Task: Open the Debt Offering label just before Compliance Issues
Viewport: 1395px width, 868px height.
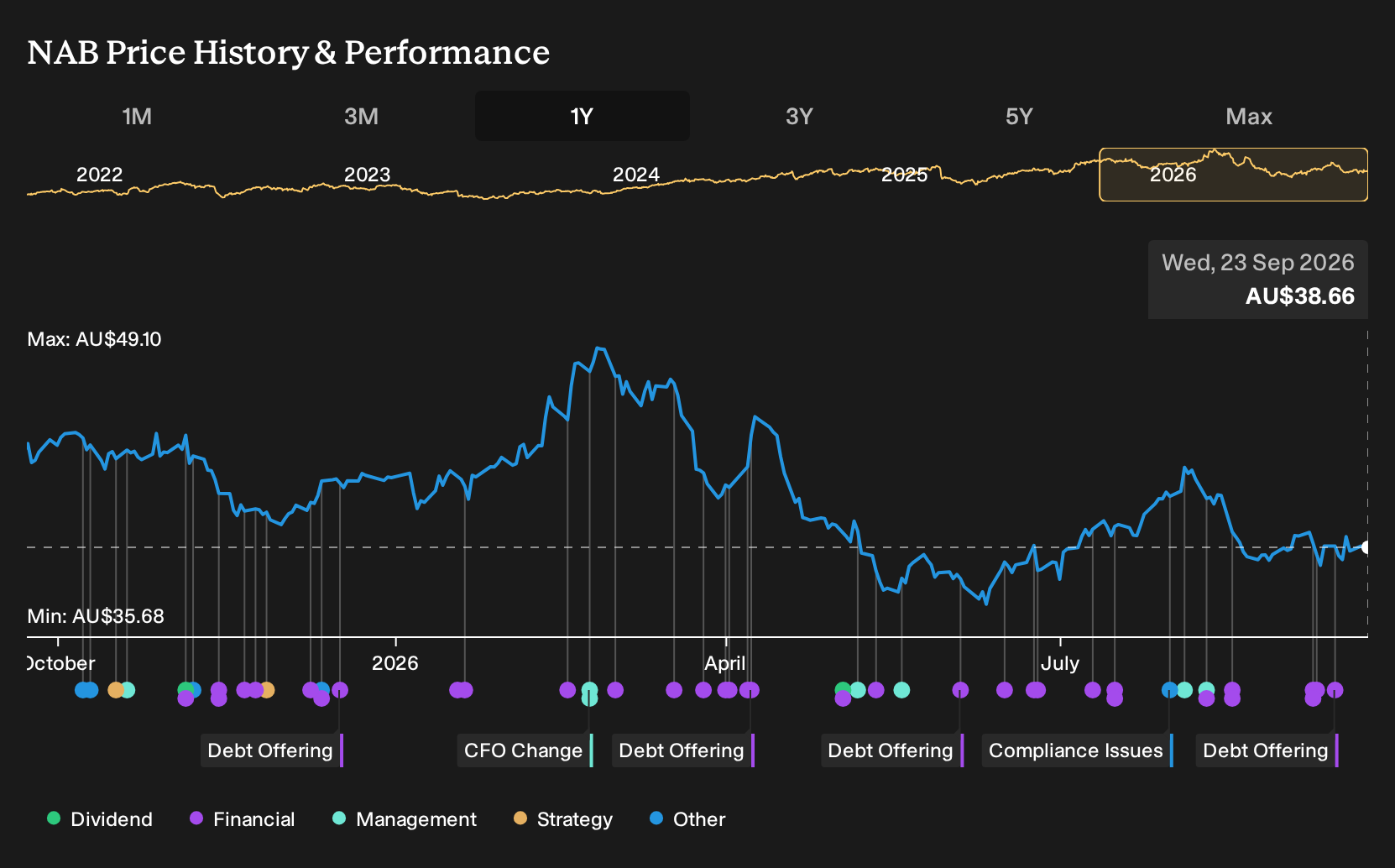Action: tap(892, 750)
